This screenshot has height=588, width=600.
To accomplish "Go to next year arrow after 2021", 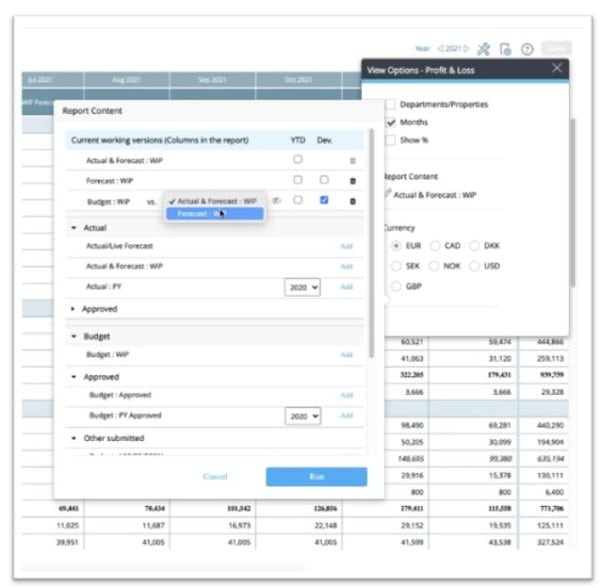I will tap(465, 48).
